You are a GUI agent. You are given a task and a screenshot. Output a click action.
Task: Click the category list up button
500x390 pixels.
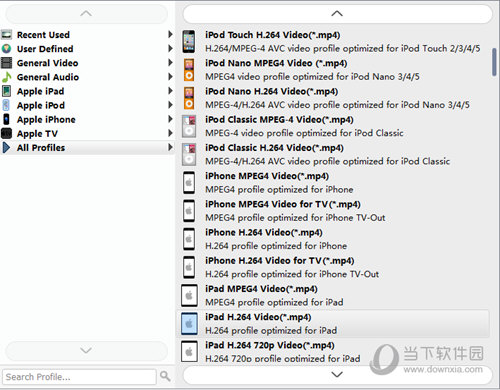[86, 14]
